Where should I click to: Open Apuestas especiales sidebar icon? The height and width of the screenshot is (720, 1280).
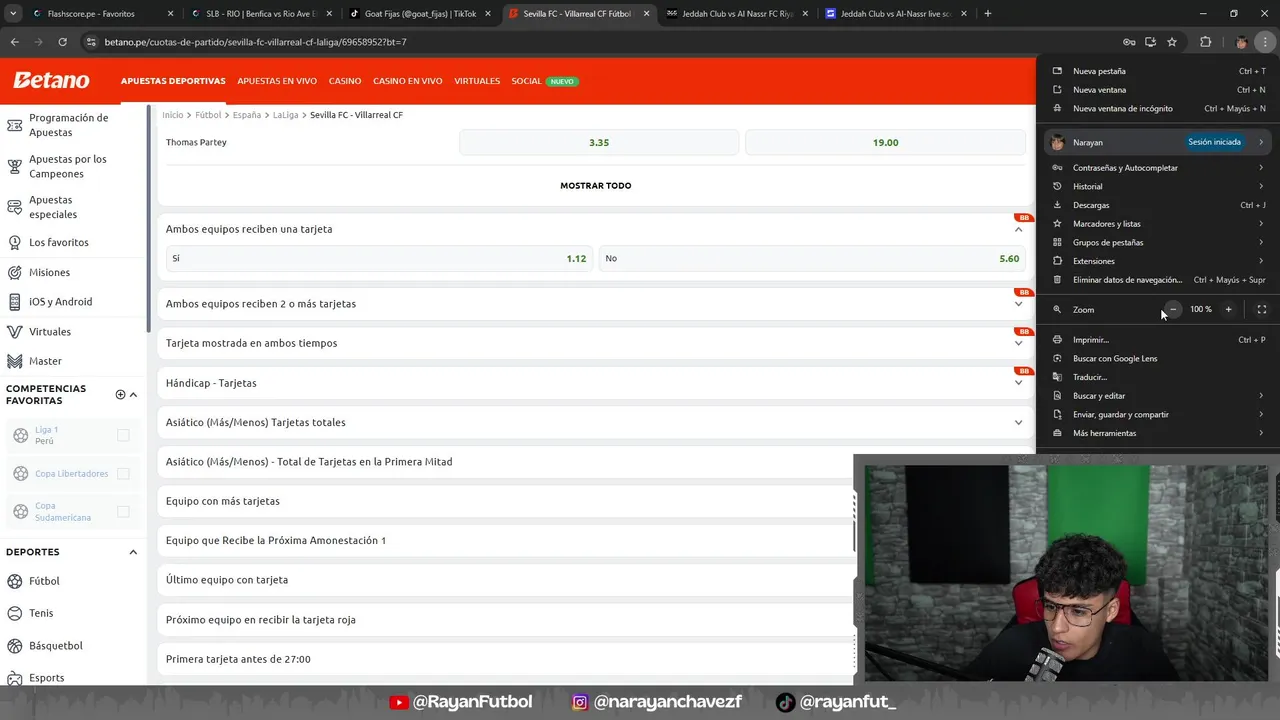point(14,207)
